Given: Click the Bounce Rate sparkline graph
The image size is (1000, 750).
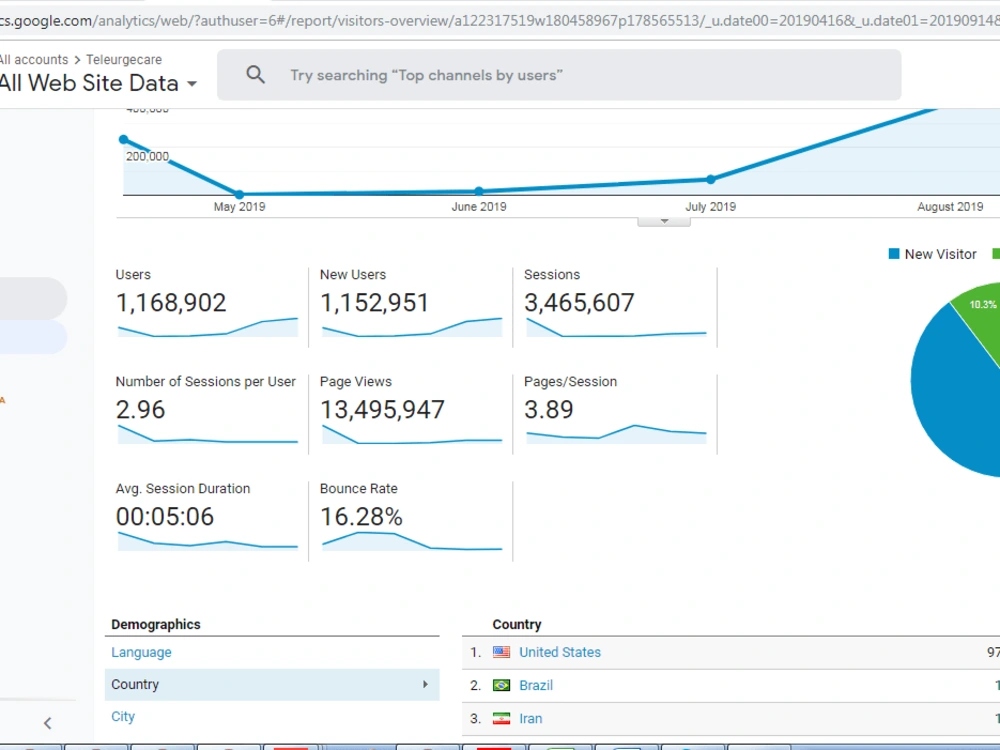Looking at the screenshot, I should (412, 541).
